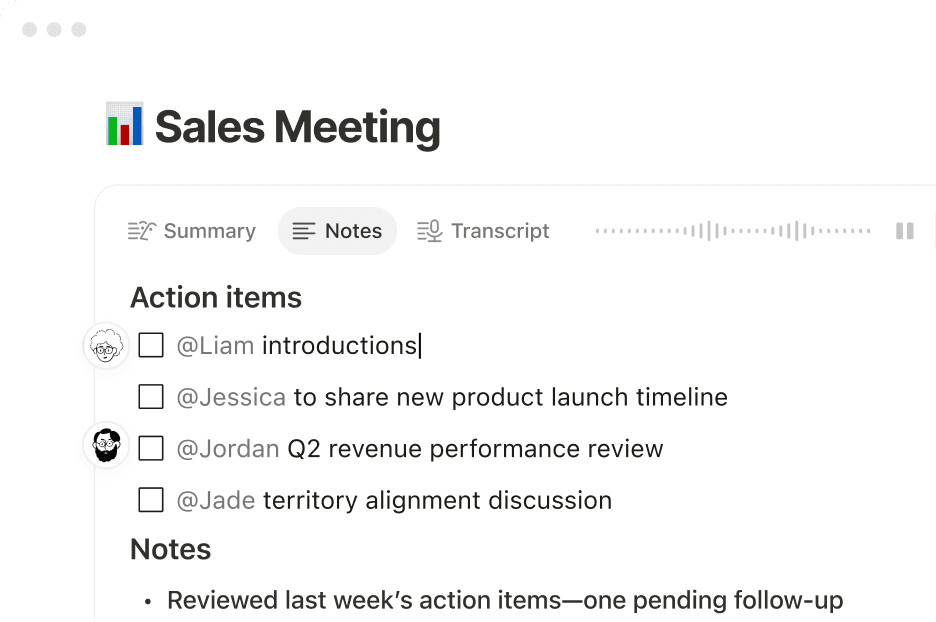Click the bar chart emoji beside Sales Meeting
This screenshot has height=622, width=936.
125,126
